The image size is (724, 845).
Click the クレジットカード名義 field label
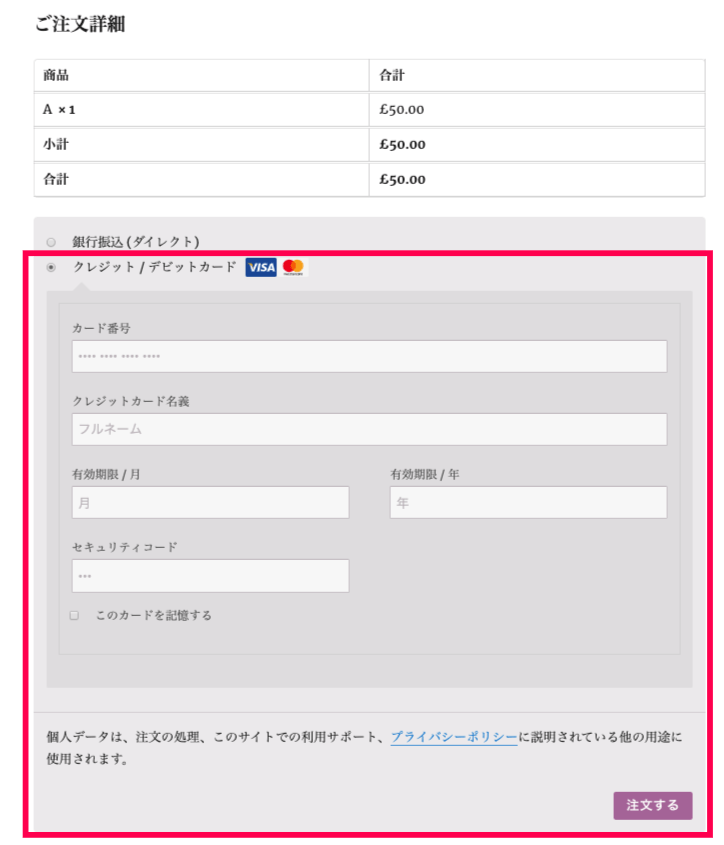pyautogui.click(x=131, y=401)
